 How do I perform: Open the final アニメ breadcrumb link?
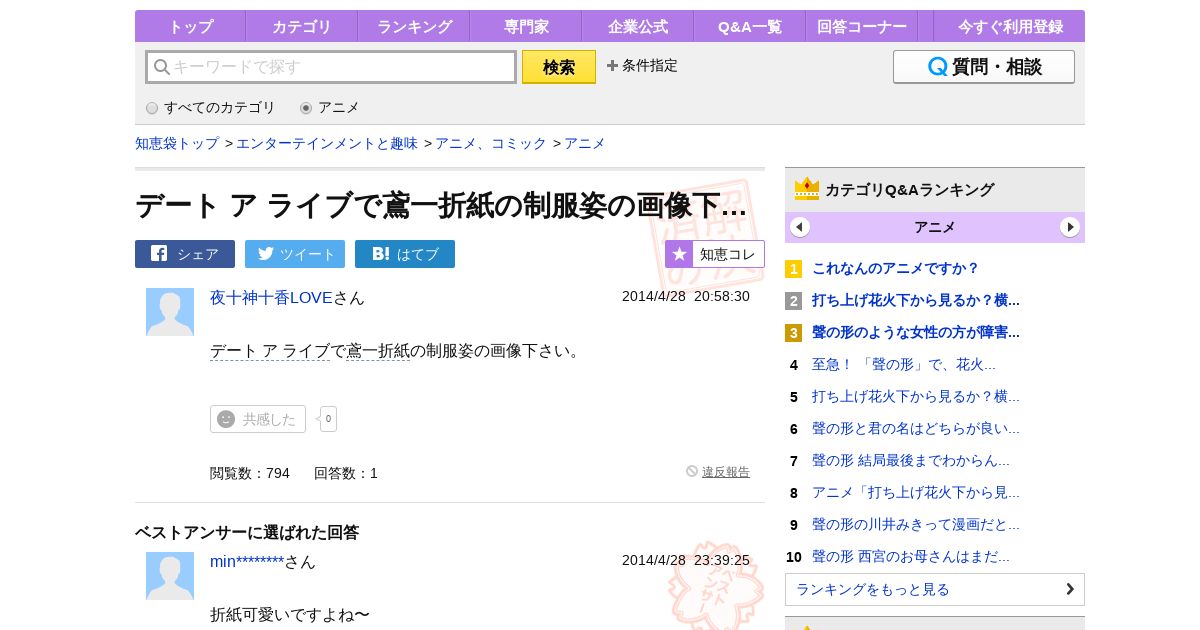[585, 143]
